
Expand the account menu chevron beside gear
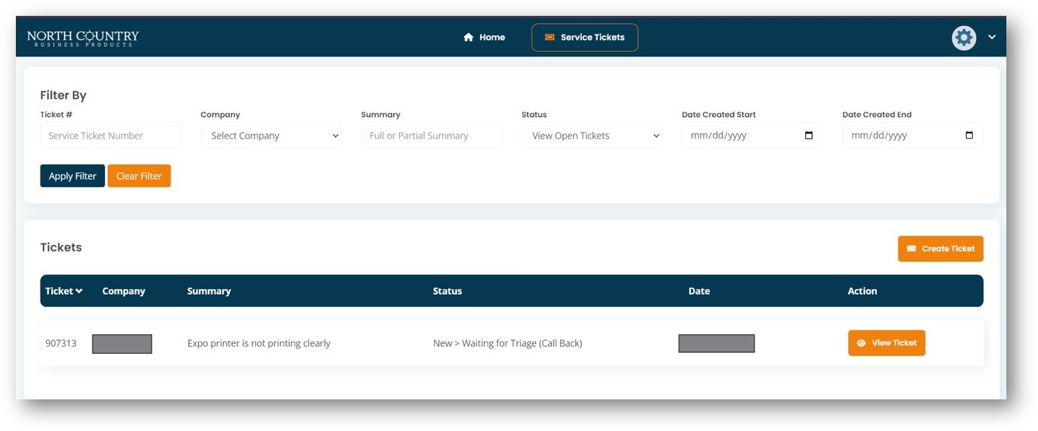[992, 37]
